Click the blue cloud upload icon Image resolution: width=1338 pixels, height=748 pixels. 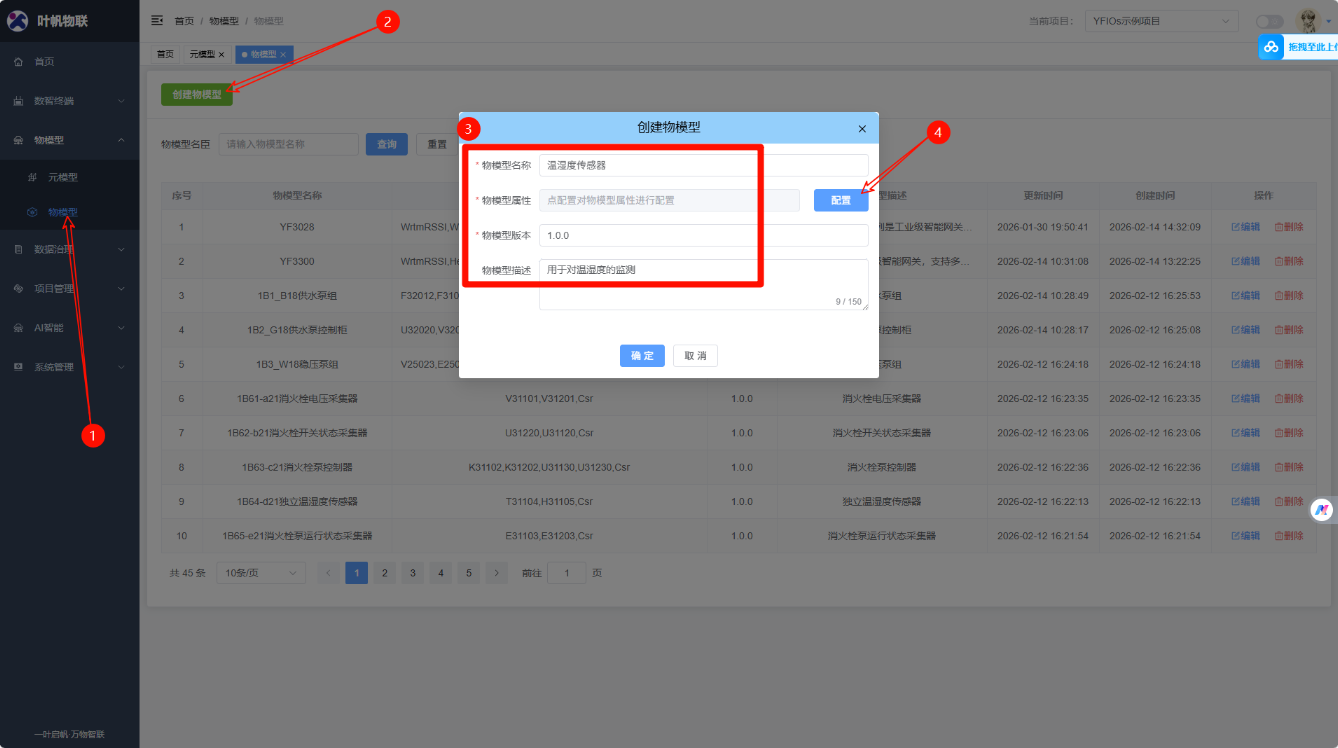coord(1271,47)
